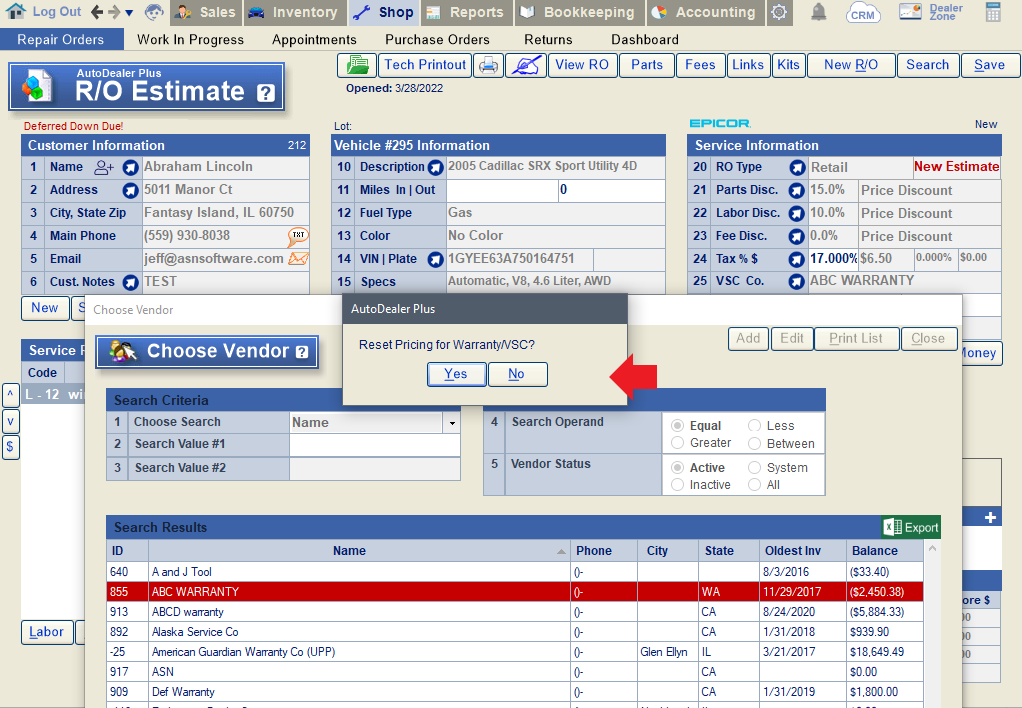
Task: Go back with the left arrow icon
Action: coord(97,12)
